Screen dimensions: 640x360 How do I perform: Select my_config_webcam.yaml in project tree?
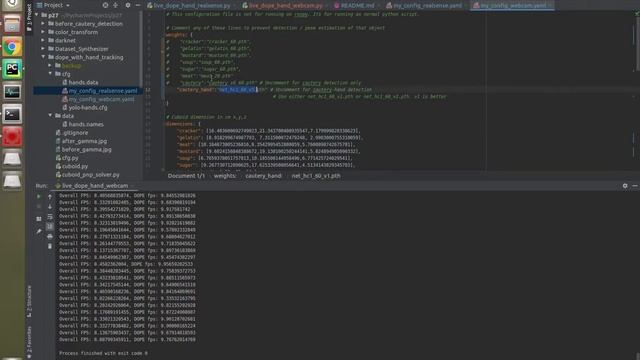[x=98, y=99]
